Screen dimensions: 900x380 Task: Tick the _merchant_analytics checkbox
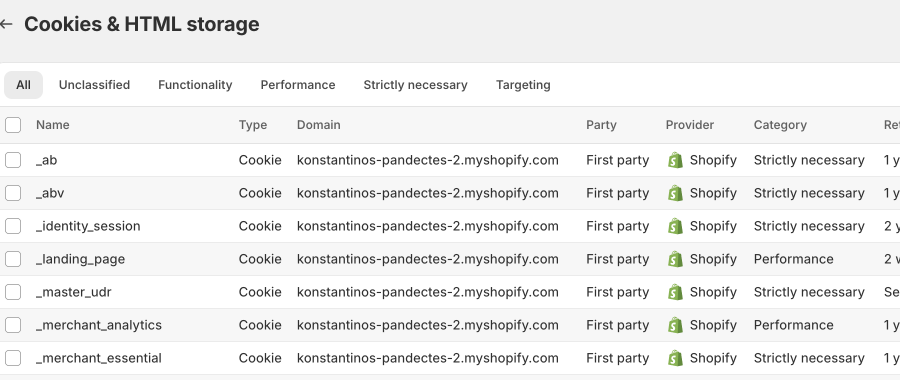click(13, 325)
